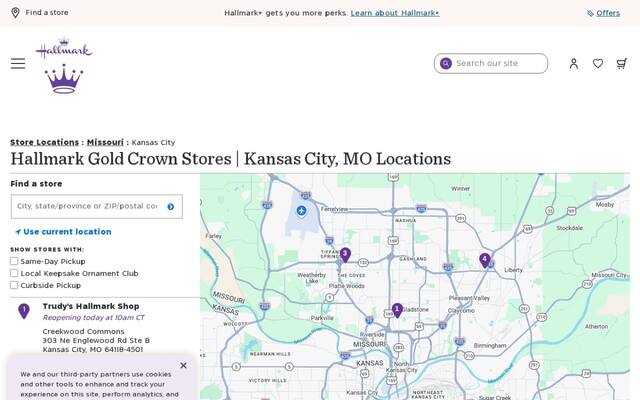Open the favorites heart icon
The image size is (640, 400).
598,63
